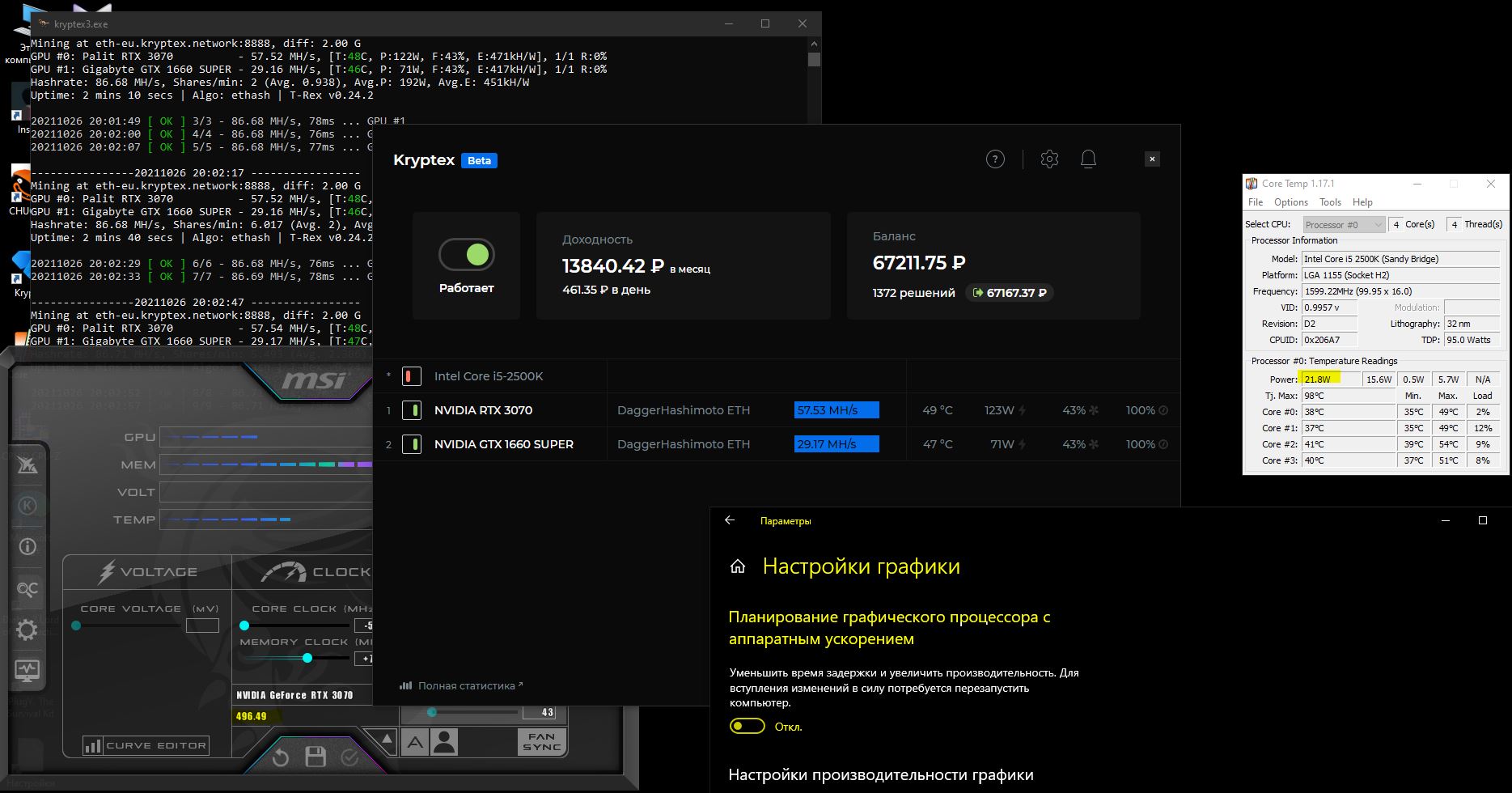
Task: Click the Core Temp title bar app icon
Action: tap(1252, 184)
